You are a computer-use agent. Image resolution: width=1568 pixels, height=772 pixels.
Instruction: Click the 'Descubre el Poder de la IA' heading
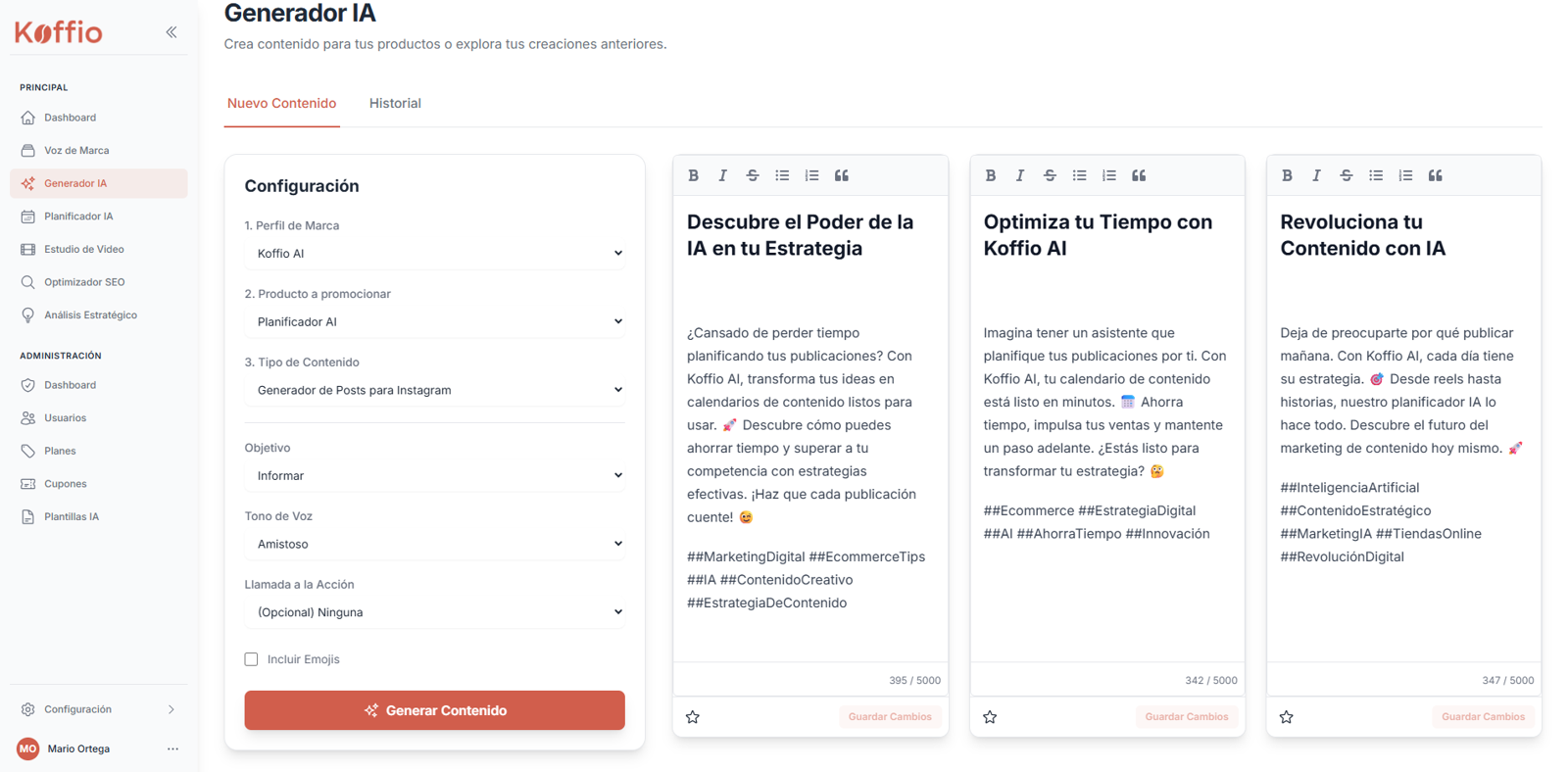point(801,235)
